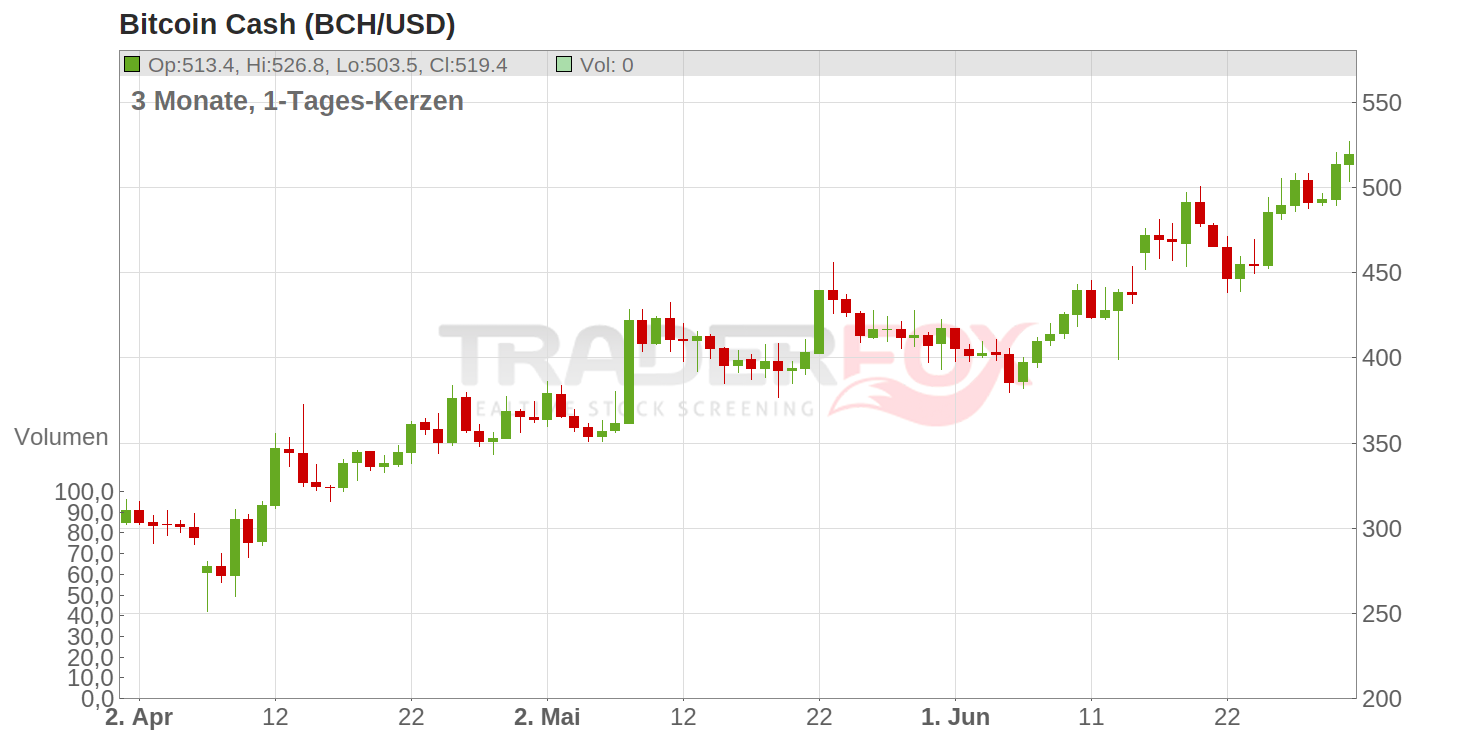
Task: Click the 500 price axis label
Action: (x=1382, y=188)
